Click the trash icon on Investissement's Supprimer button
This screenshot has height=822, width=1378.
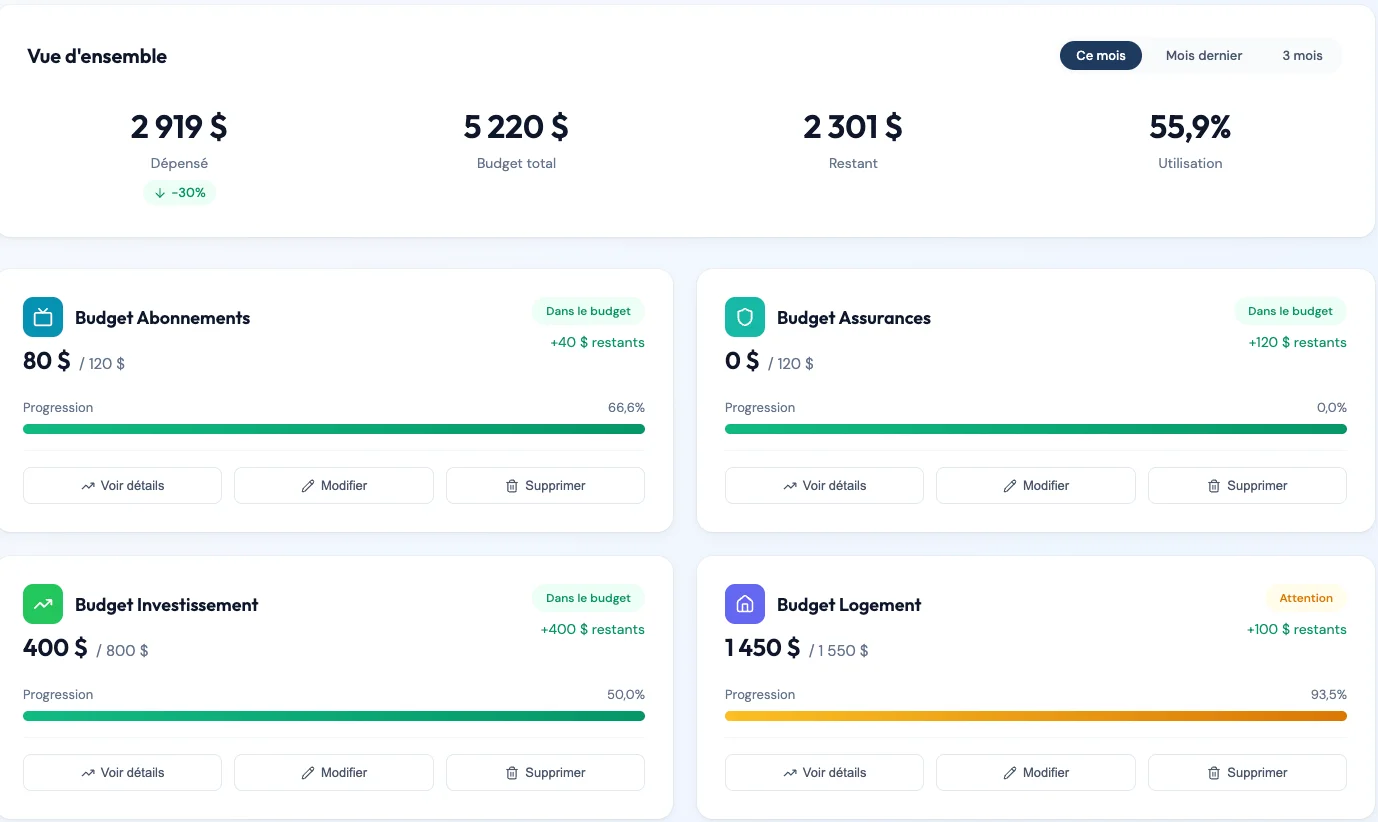click(x=511, y=772)
